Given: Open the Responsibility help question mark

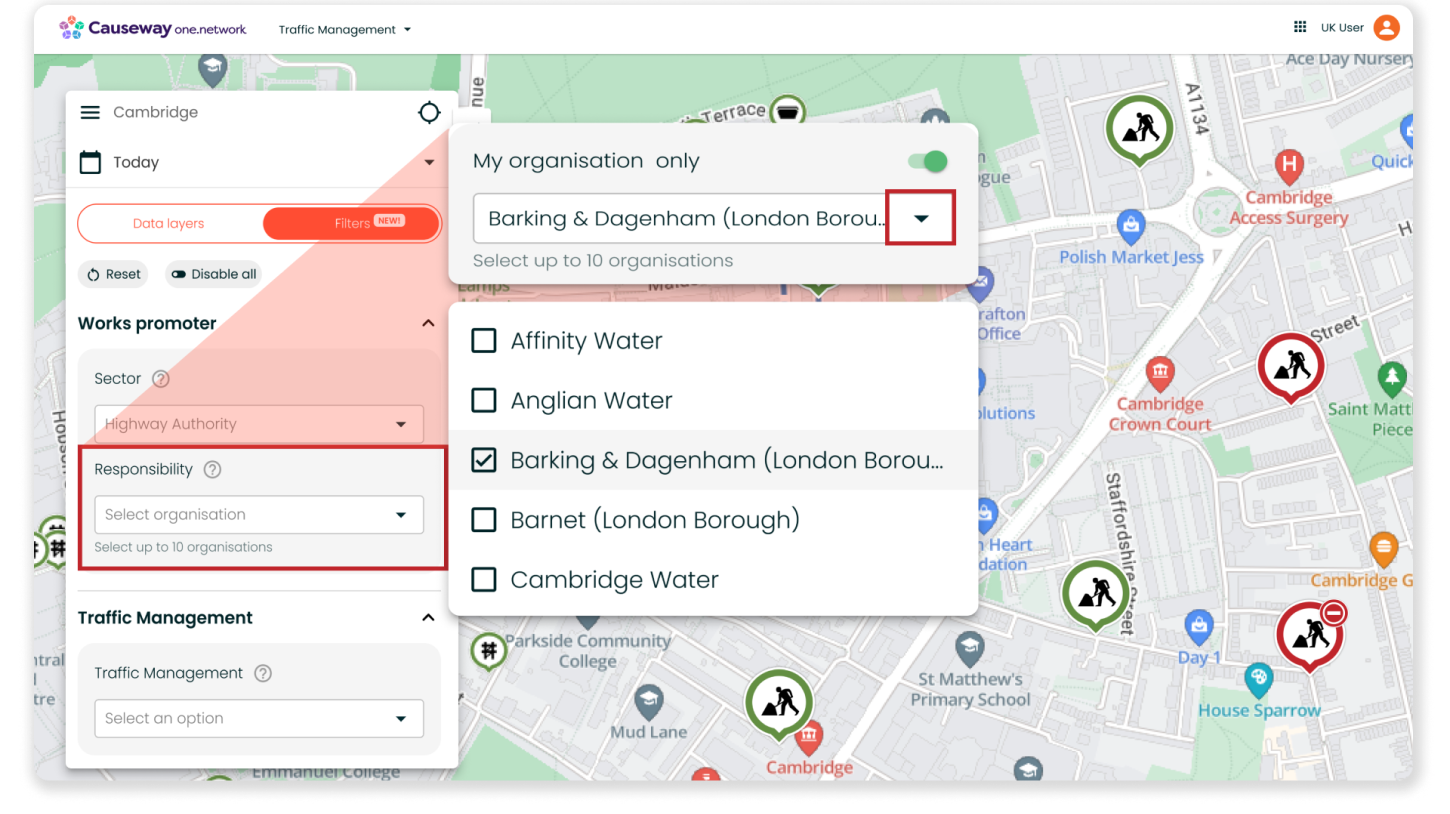Looking at the screenshot, I should click(212, 469).
